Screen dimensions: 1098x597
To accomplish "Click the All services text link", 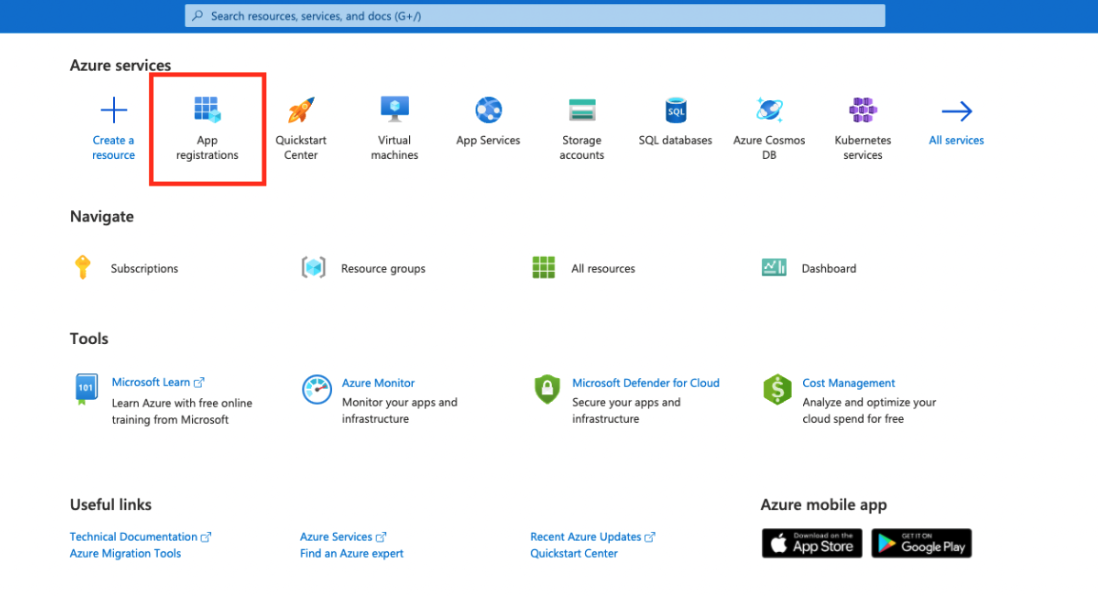I will pyautogui.click(x=957, y=140).
